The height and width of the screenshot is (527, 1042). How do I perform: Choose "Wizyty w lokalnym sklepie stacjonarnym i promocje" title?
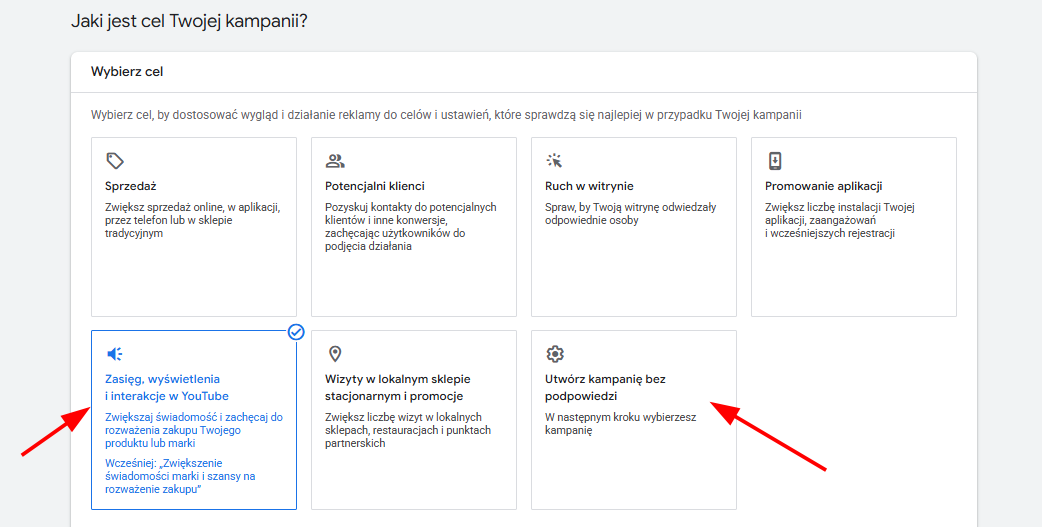pyautogui.click(x=397, y=388)
